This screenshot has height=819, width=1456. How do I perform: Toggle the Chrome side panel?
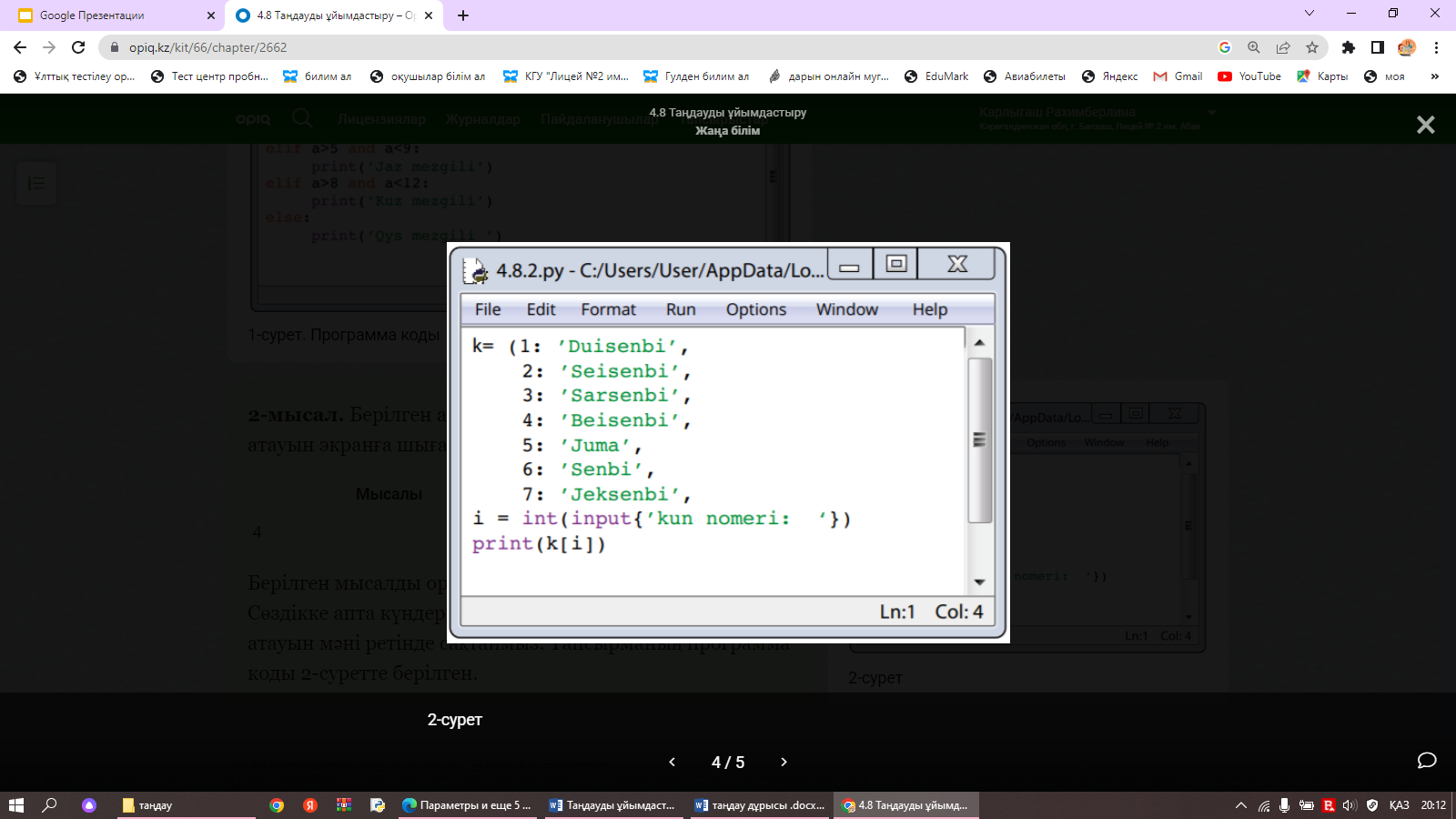(1378, 47)
